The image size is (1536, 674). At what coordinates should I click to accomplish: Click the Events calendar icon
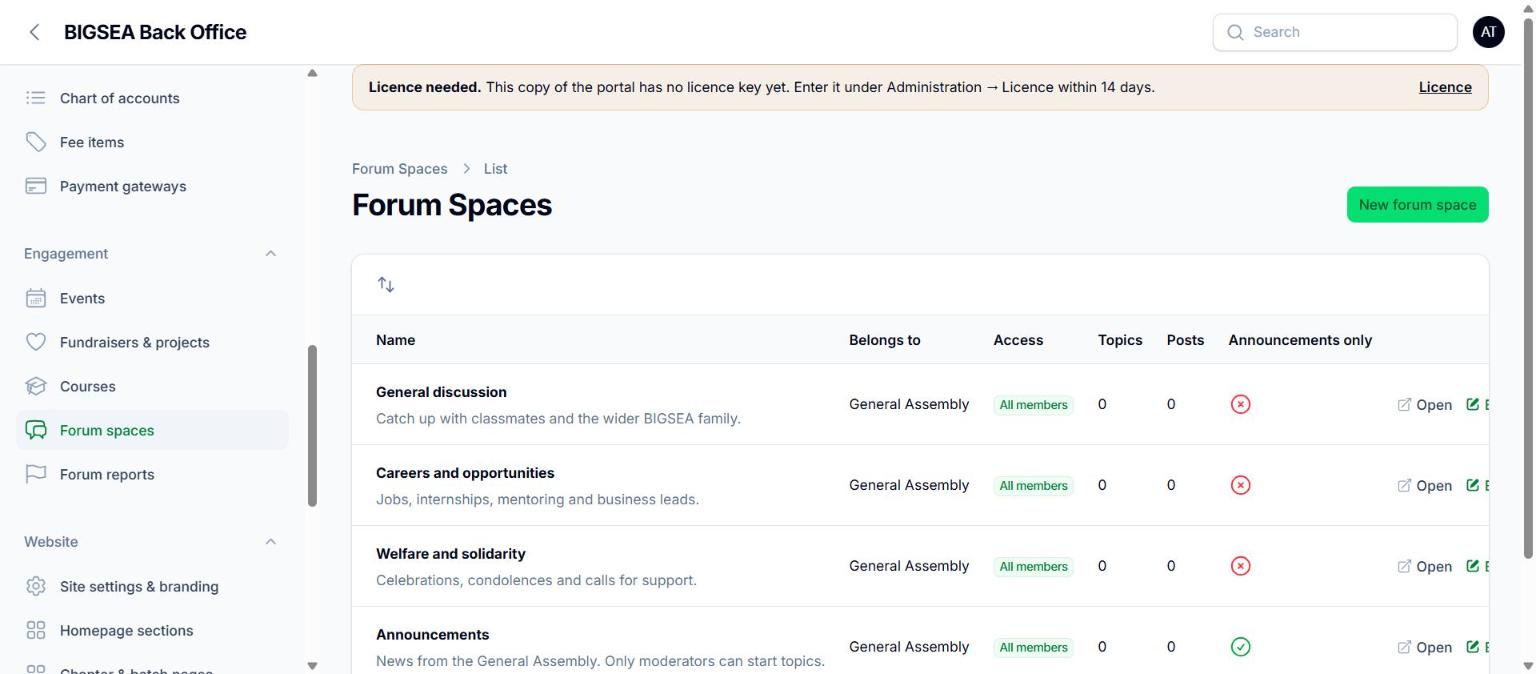click(36, 298)
